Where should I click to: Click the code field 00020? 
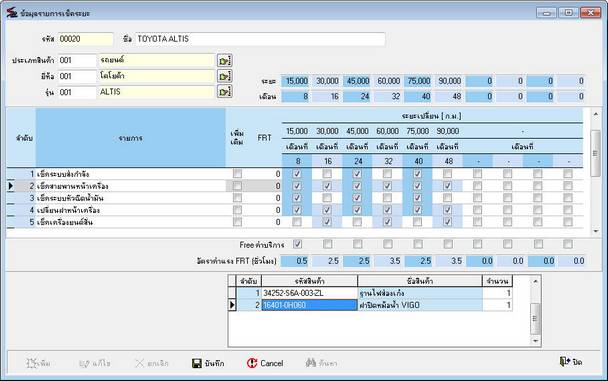pyautogui.click(x=86, y=39)
